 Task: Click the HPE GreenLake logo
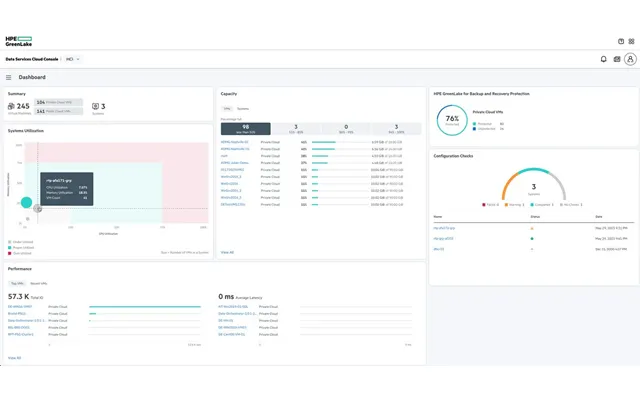[x=19, y=41]
